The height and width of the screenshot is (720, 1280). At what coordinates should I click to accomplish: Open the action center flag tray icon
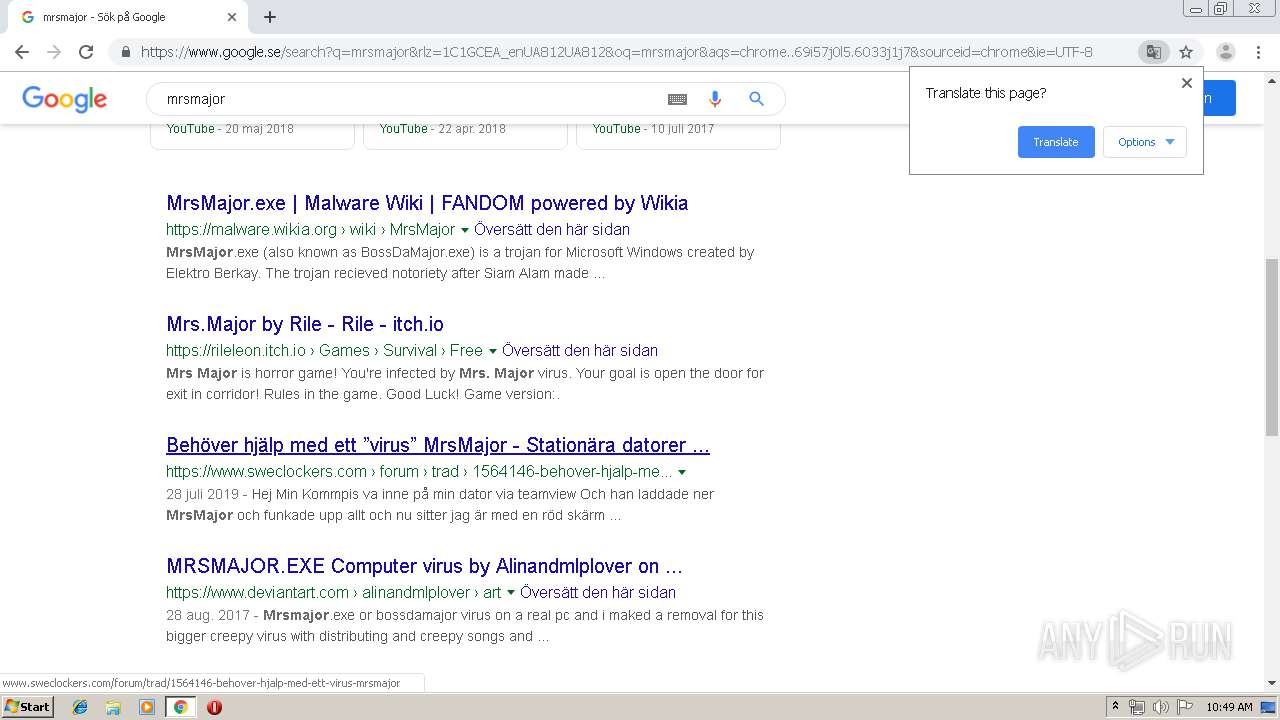point(1184,707)
